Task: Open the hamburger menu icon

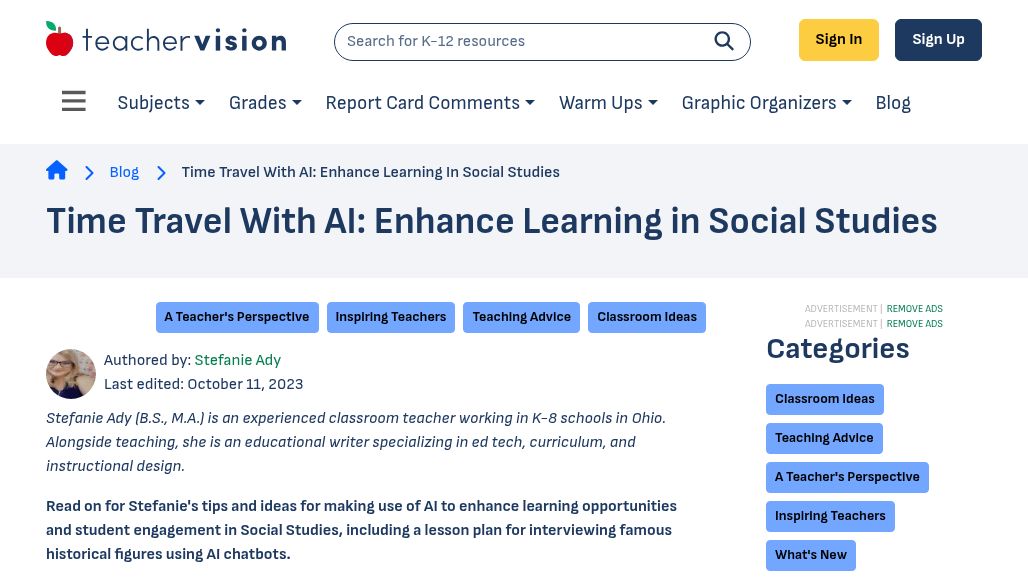Action: tap(74, 102)
